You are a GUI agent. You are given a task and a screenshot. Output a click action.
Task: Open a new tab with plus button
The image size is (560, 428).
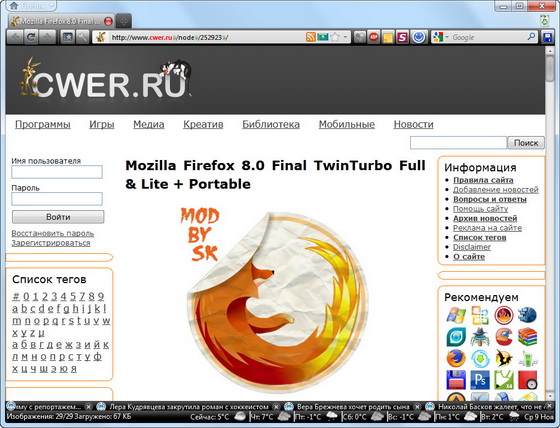[124, 21]
